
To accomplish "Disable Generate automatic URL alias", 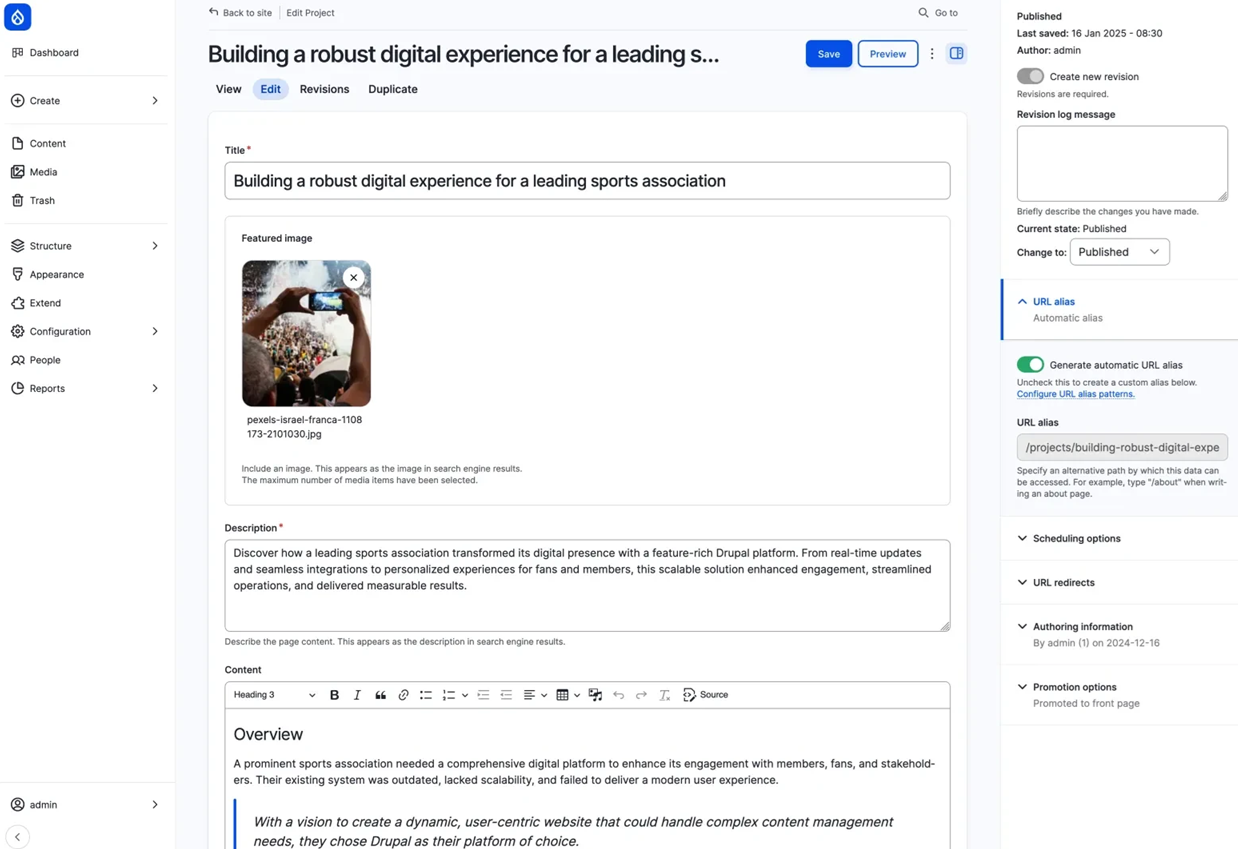I will click(x=1030, y=365).
